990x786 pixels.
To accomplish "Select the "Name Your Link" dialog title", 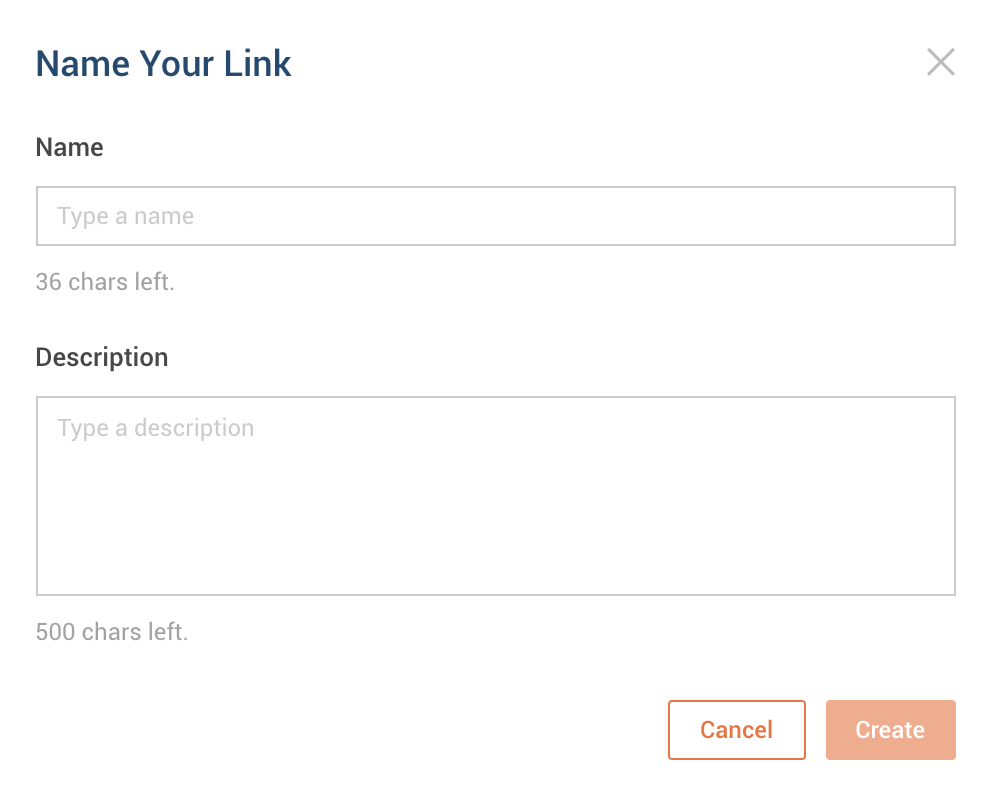I will [163, 64].
